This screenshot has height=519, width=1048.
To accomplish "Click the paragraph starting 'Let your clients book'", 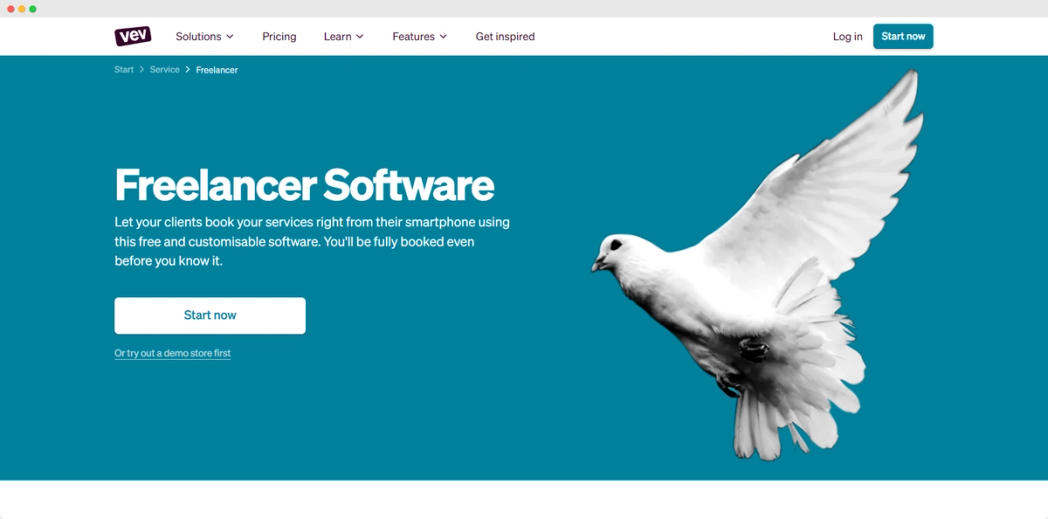I will [312, 242].
